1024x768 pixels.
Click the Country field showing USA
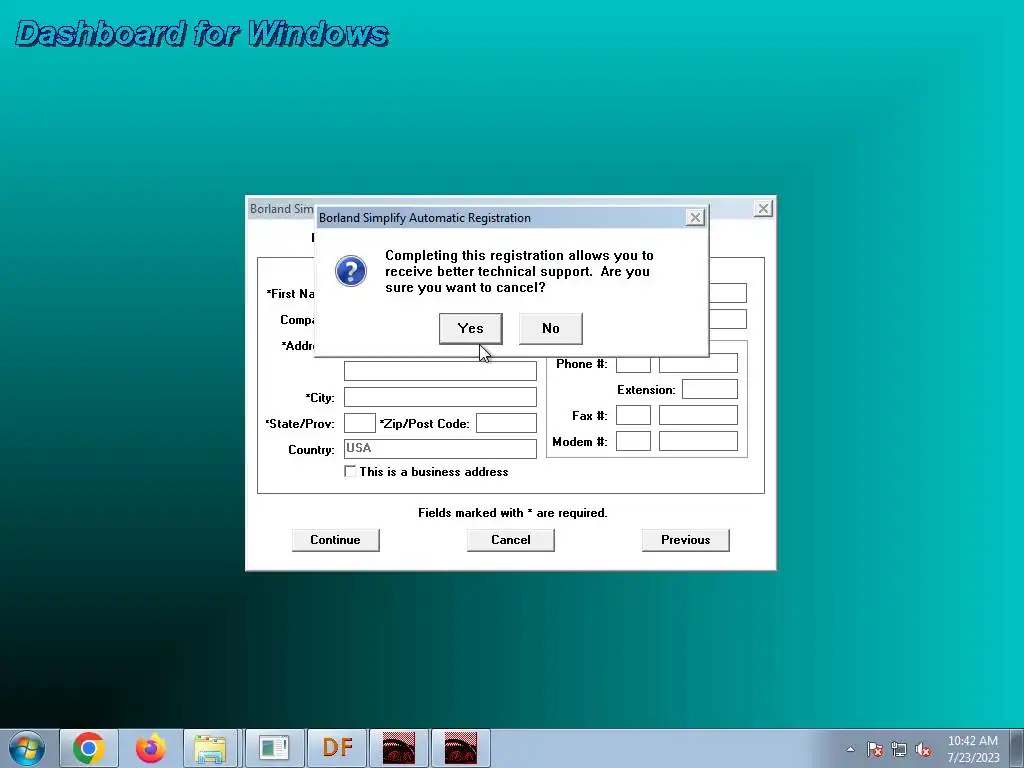tap(440, 449)
